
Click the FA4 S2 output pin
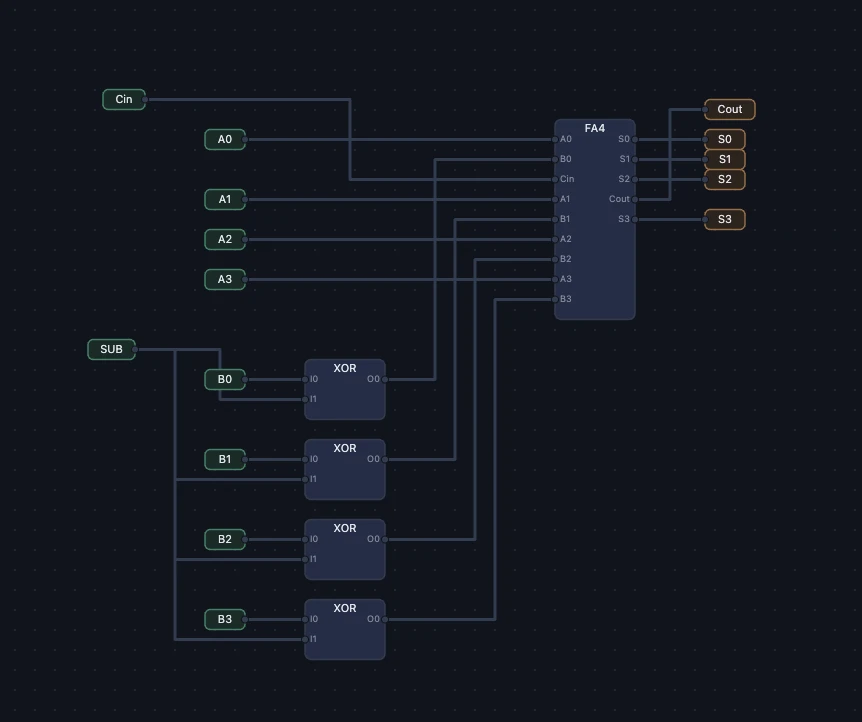[635, 179]
